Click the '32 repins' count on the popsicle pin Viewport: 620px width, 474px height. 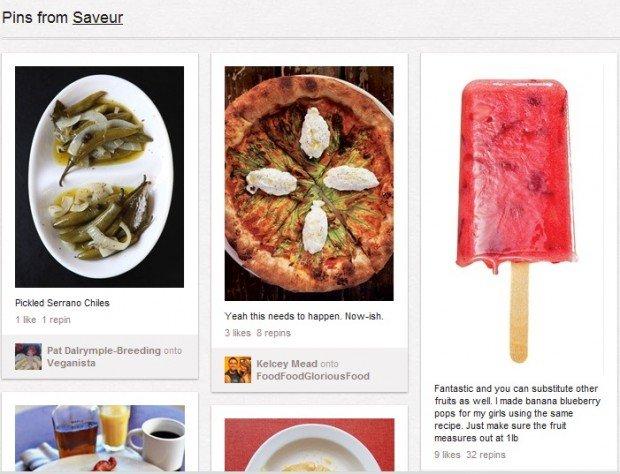pyautogui.click(x=486, y=455)
